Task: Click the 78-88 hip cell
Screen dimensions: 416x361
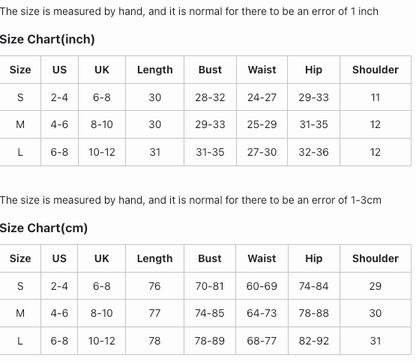Action: (x=314, y=313)
